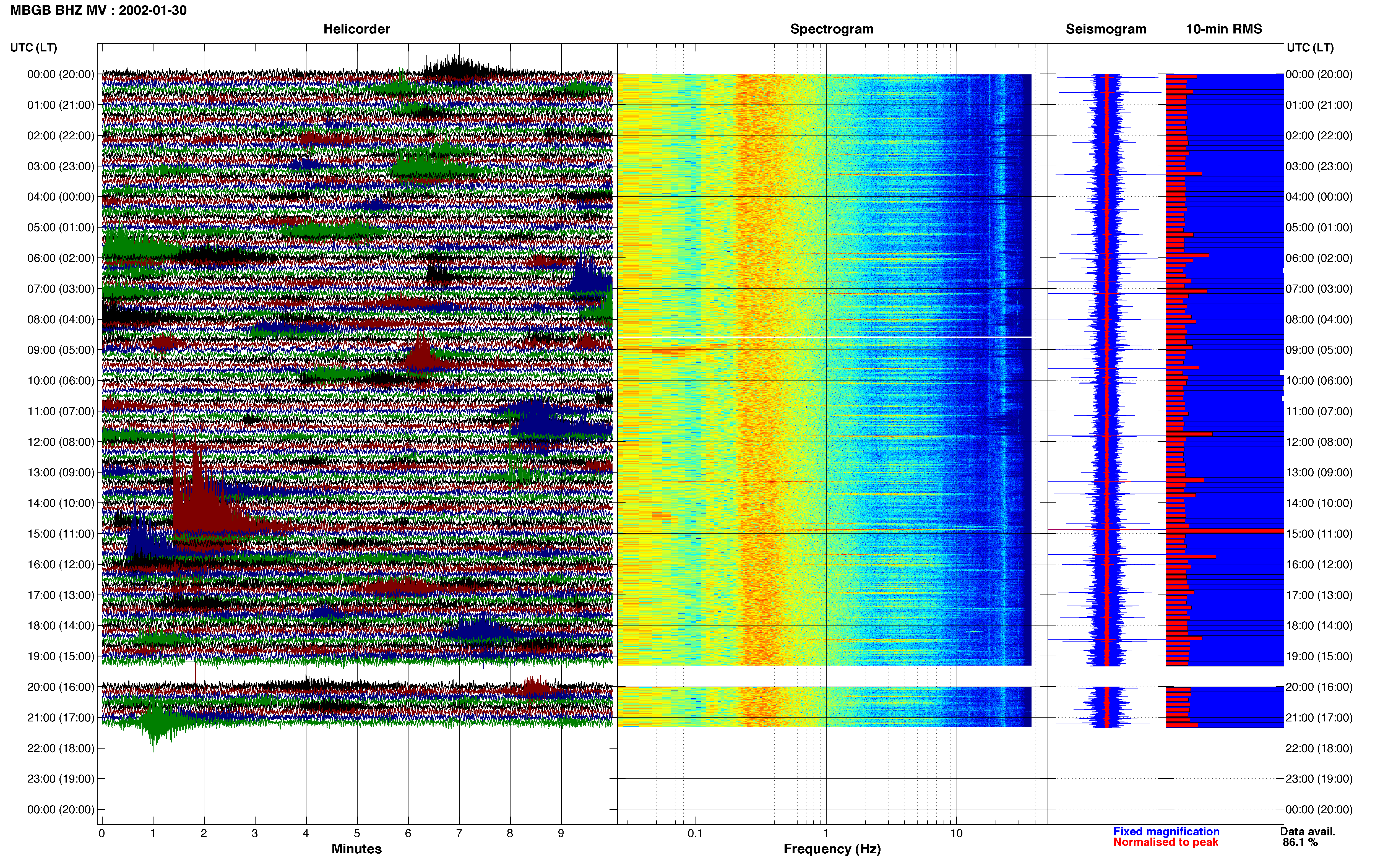The image size is (1388, 868).
Task: Select the 'Normalised to peak' legend text
Action: point(1165,842)
